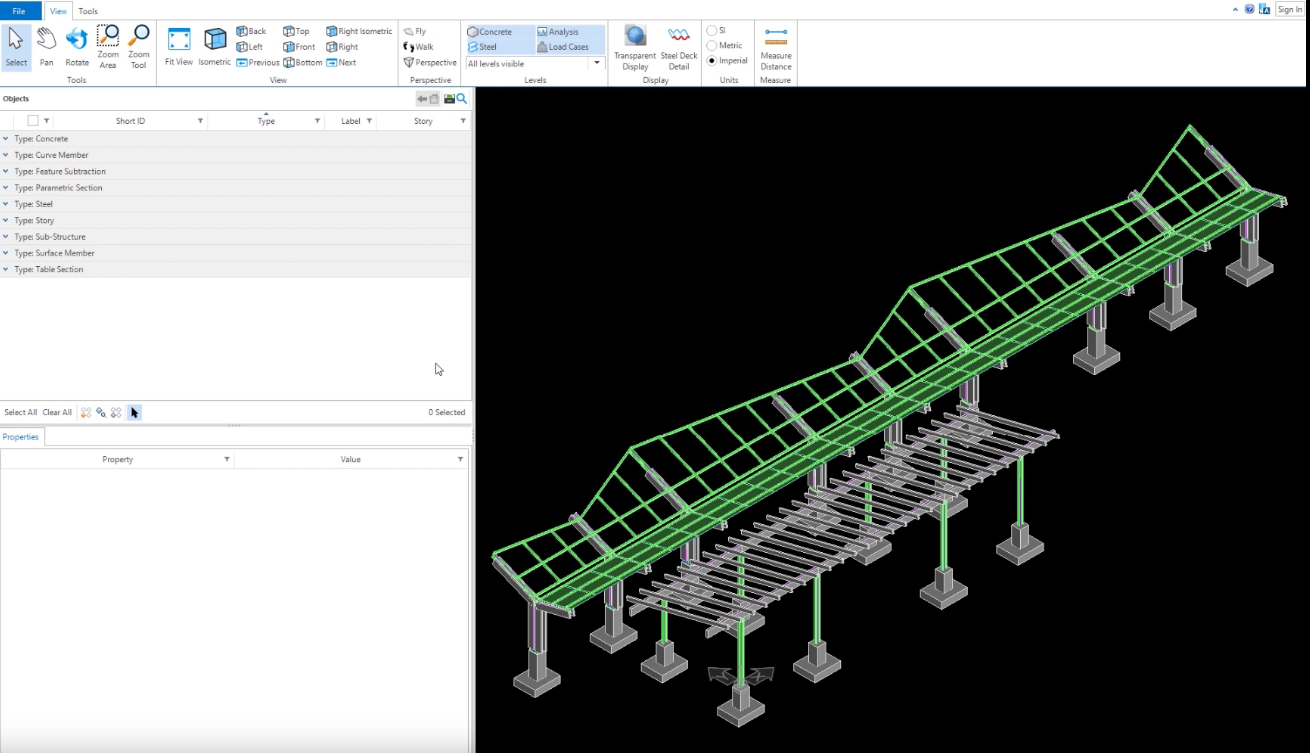Show the Back view
The width and height of the screenshot is (1310, 753).
point(251,31)
